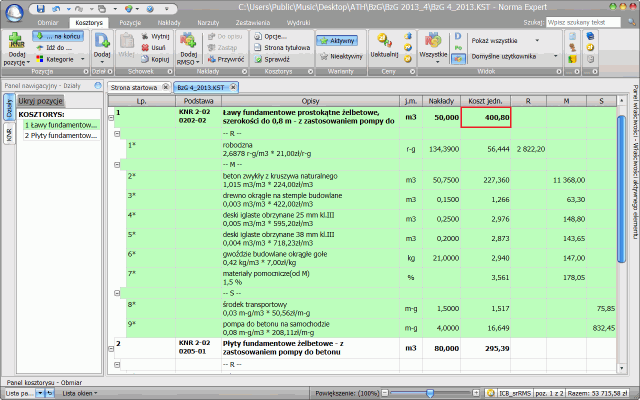Open Strona tytułowa title page
640x400 pixels.
pos(281,47)
